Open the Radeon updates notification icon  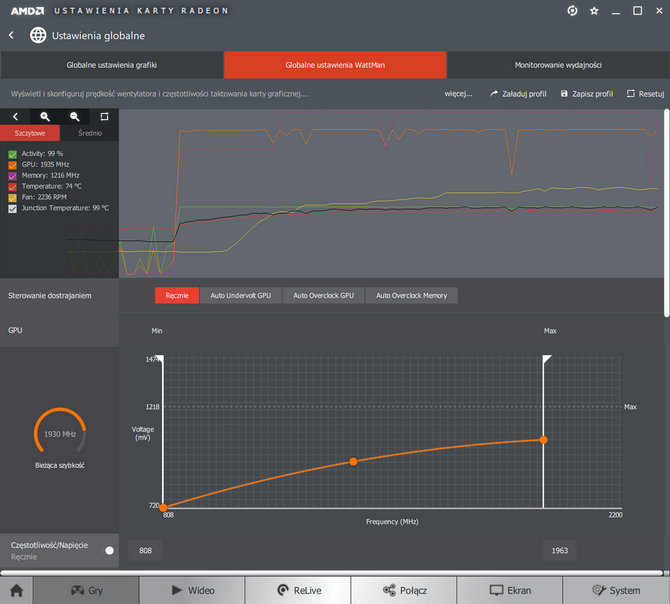[x=572, y=11]
